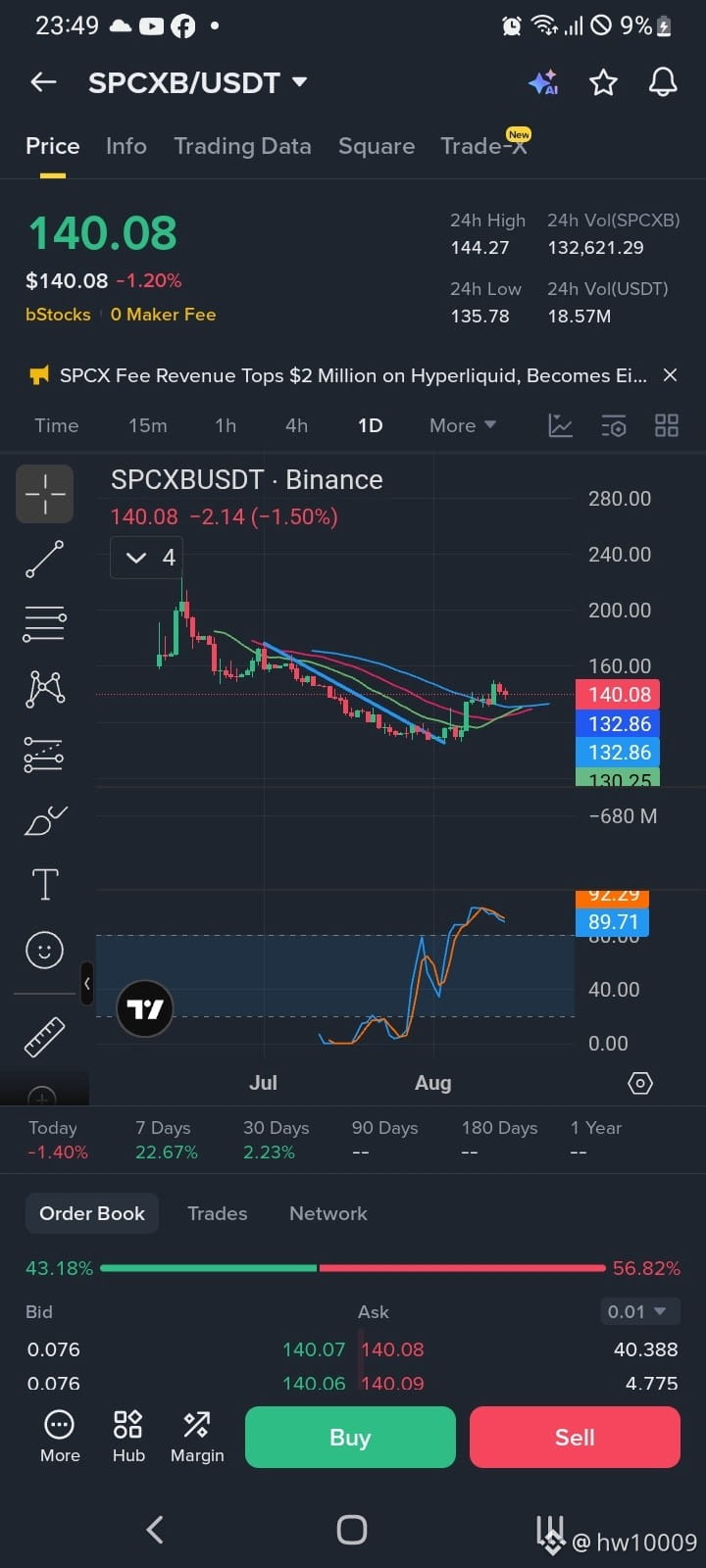Tap the 0 Maker Fee label
Image resolution: width=706 pixels, height=1568 pixels.
[163, 315]
